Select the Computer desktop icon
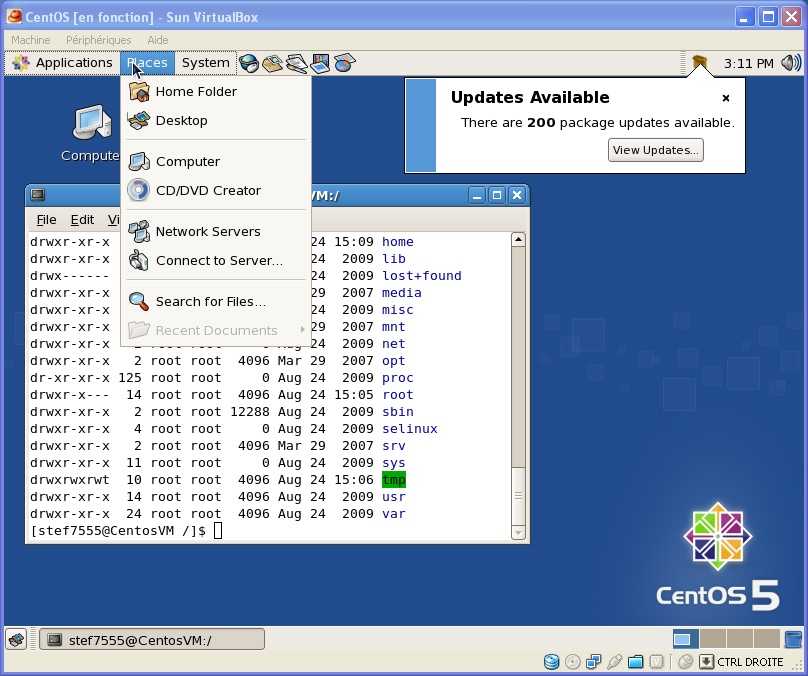 (x=92, y=124)
